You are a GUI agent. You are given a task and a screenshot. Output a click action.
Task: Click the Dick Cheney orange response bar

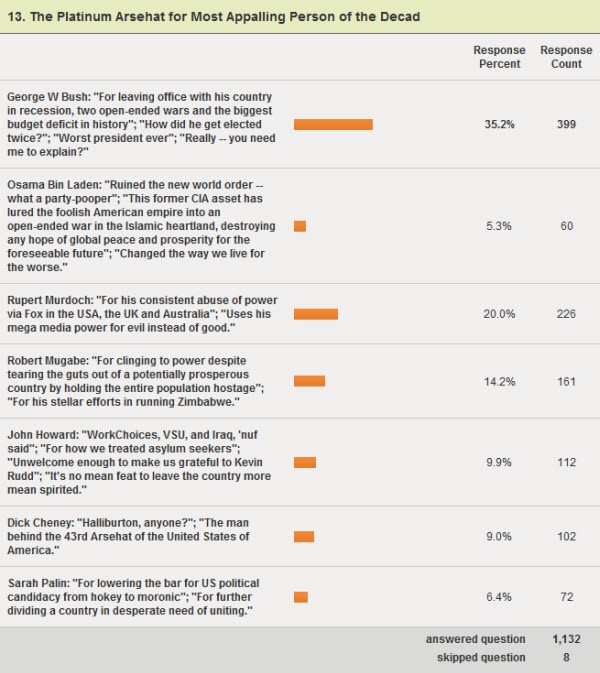(x=304, y=536)
